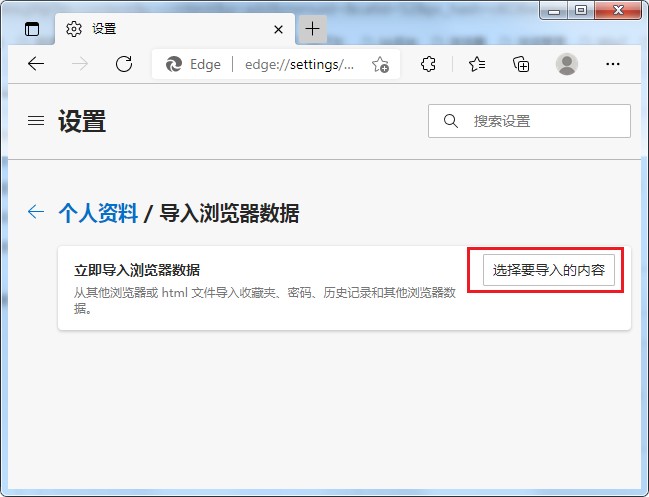Click the 设置 page heading

click(x=82, y=121)
